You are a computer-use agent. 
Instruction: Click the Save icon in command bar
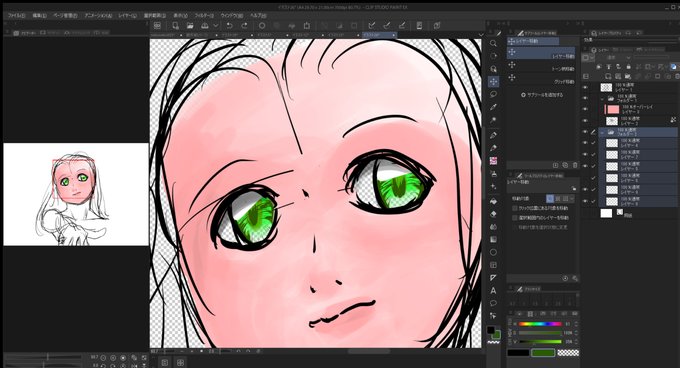coord(205,26)
